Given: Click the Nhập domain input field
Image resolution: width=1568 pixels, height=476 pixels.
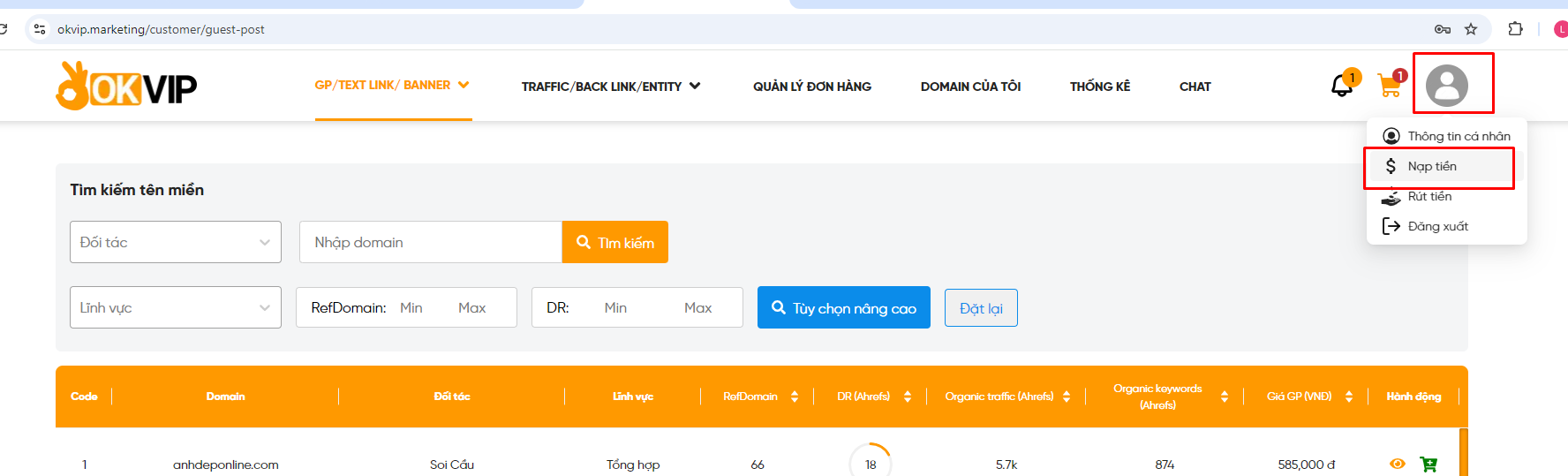Looking at the screenshot, I should pos(430,242).
